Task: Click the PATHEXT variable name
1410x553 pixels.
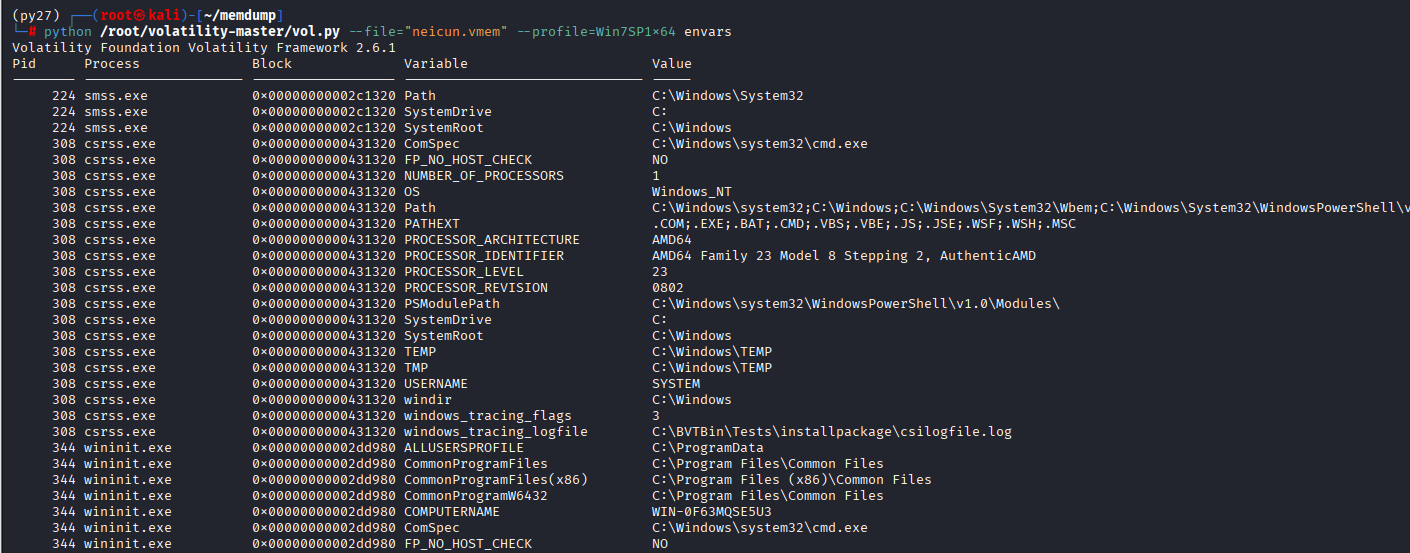Action: pyautogui.click(x=432, y=224)
